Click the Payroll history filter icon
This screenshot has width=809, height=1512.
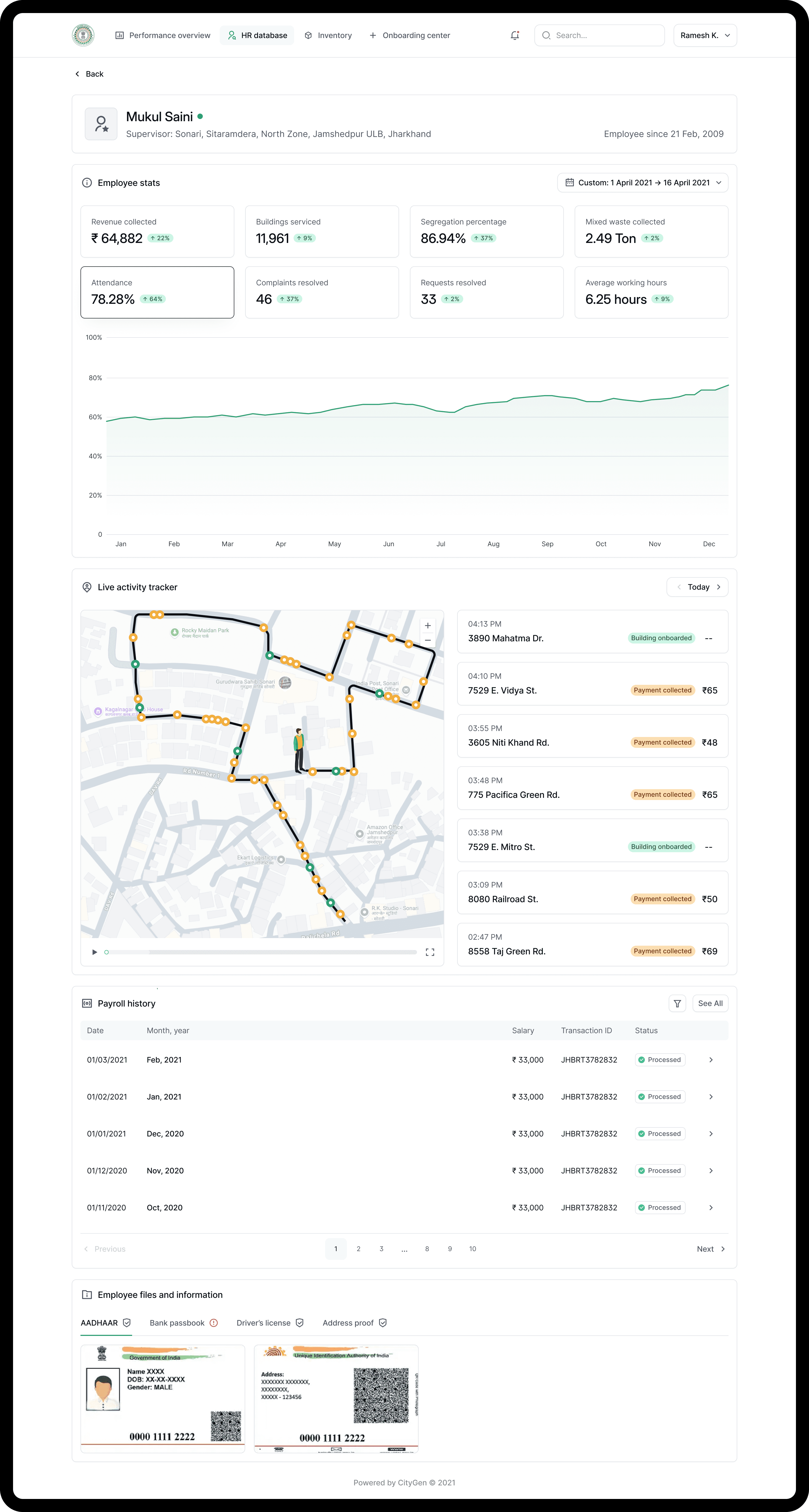coord(677,1003)
